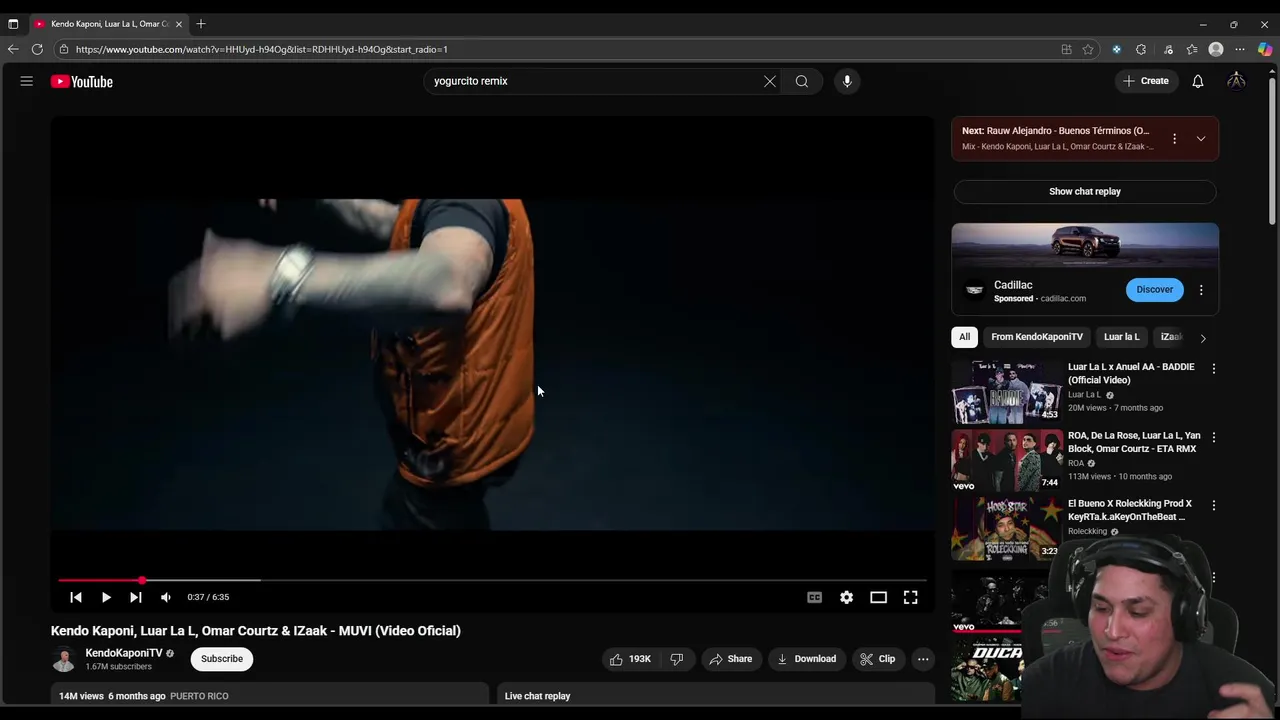Show chat replay
Image resolution: width=1280 pixels, height=720 pixels.
pyautogui.click(x=1085, y=191)
